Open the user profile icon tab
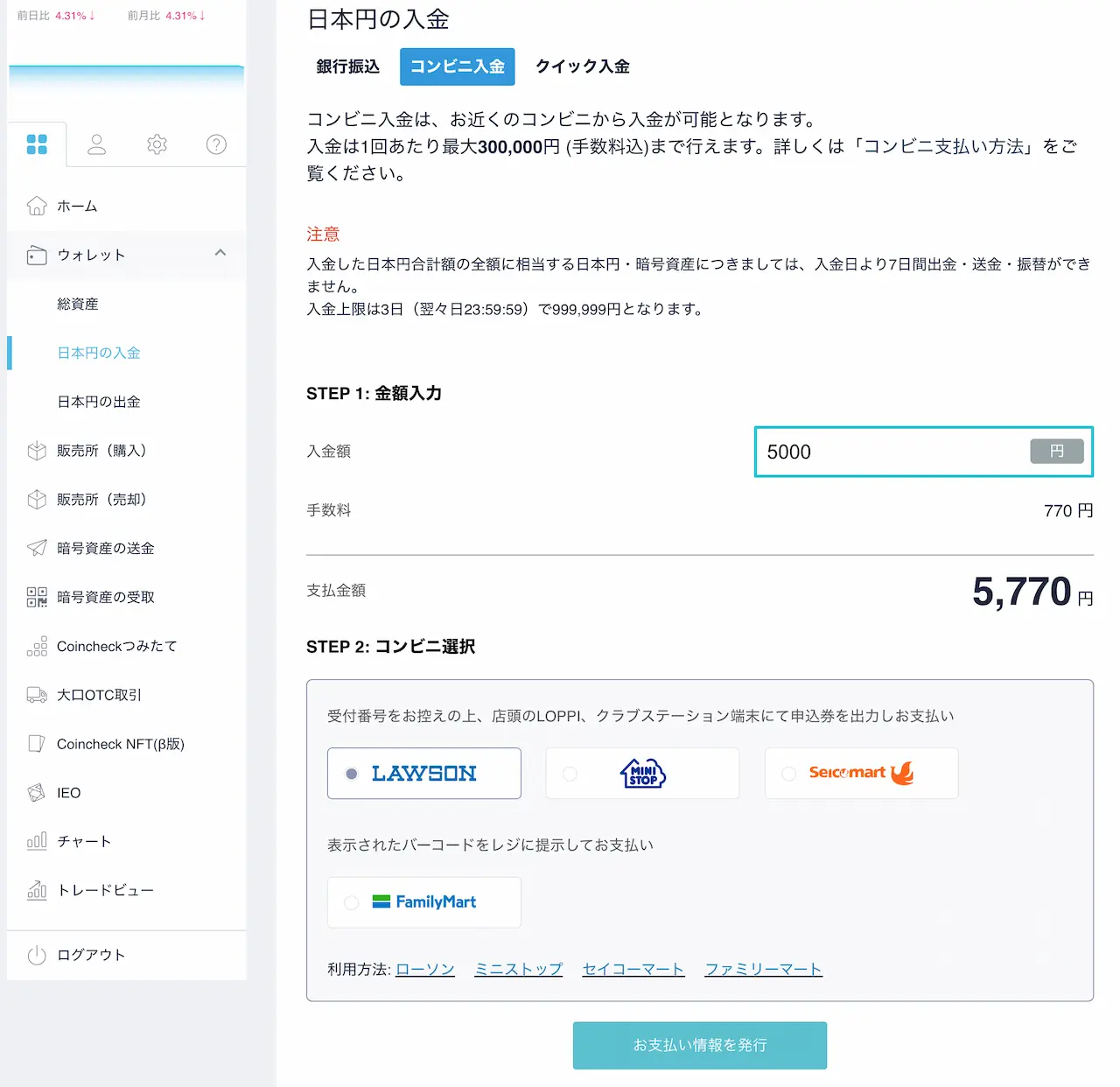The image size is (1120, 1087). [x=97, y=144]
